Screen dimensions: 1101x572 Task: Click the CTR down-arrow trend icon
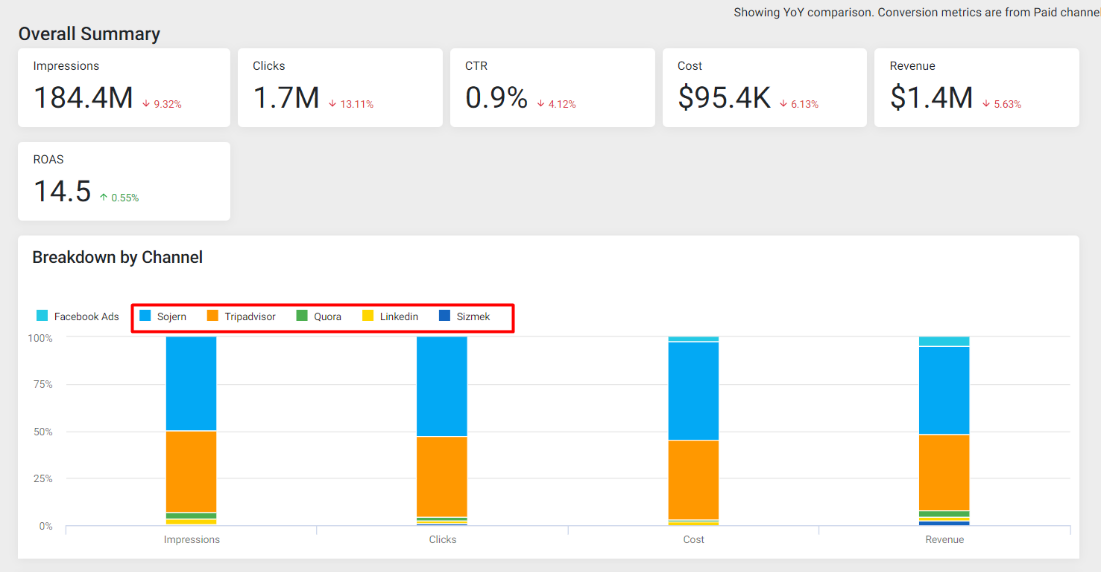point(541,104)
